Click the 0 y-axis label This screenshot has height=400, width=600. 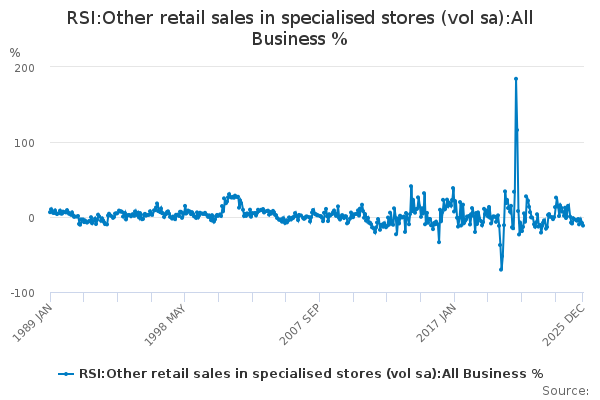32,218
